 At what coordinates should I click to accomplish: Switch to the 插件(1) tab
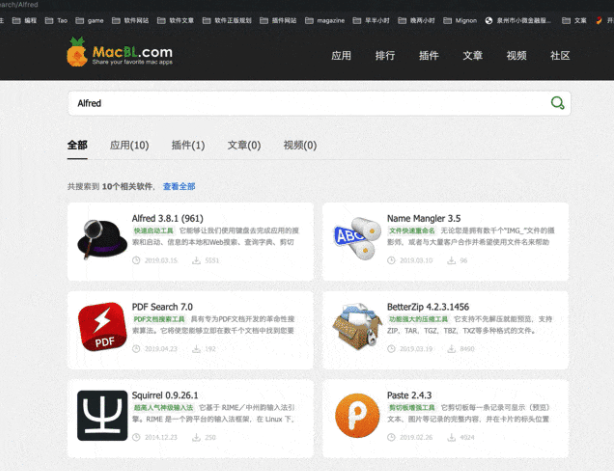188,145
